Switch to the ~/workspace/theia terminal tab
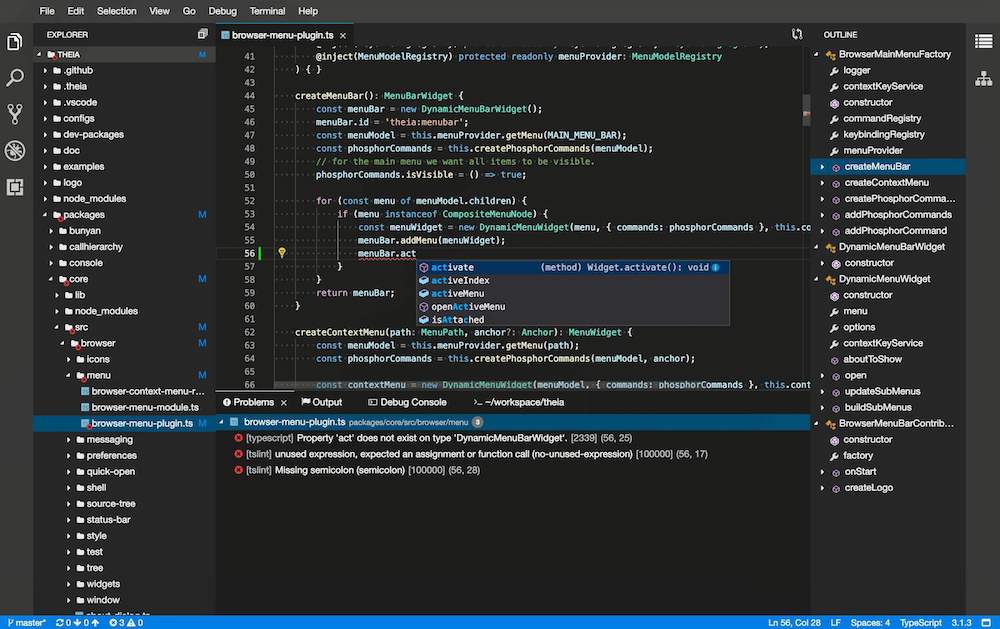 pyautogui.click(x=518, y=402)
